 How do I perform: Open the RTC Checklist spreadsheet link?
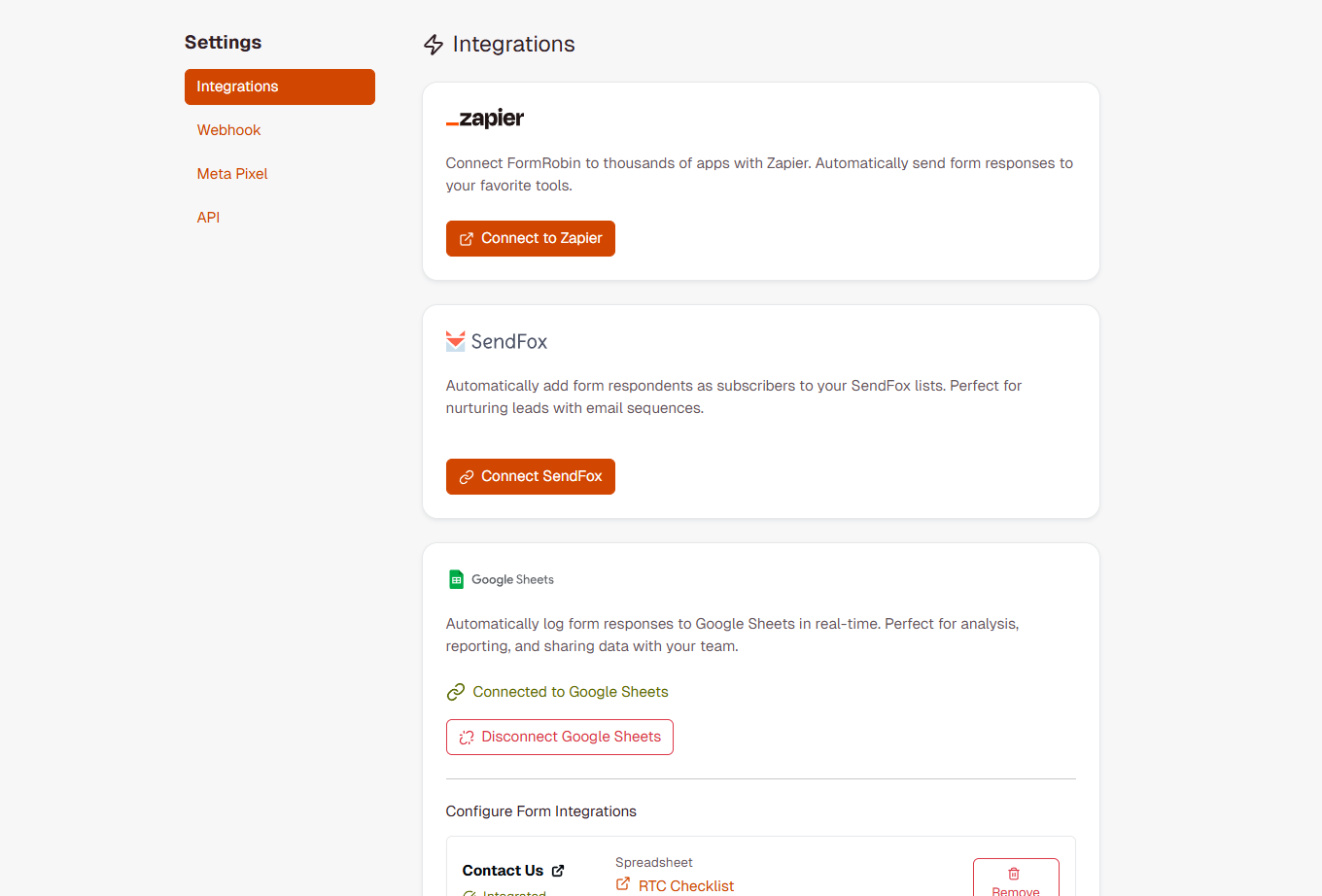685,885
